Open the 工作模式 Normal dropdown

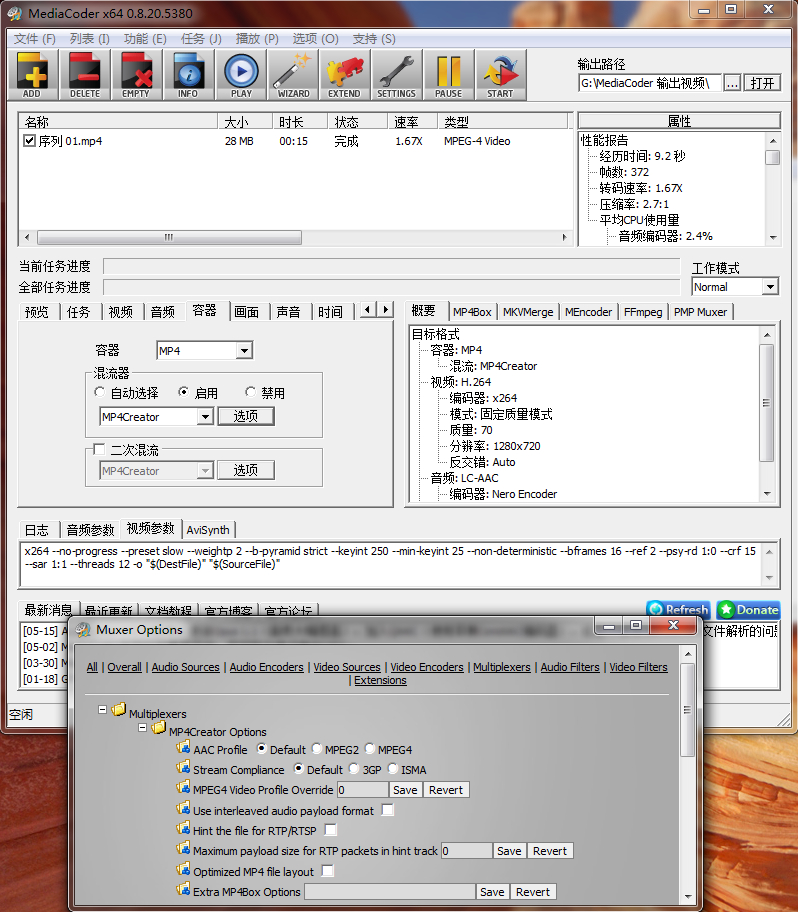click(x=770, y=287)
